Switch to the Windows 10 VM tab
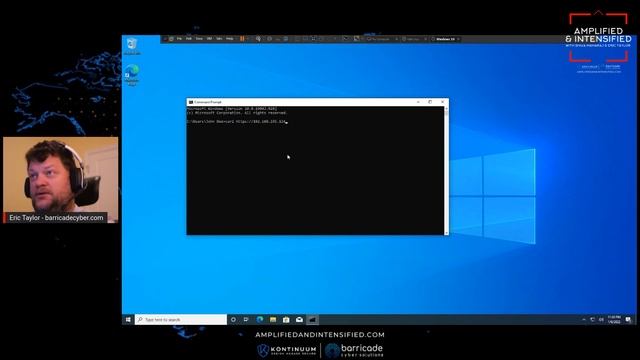This screenshot has width=640, height=360. tap(445, 39)
